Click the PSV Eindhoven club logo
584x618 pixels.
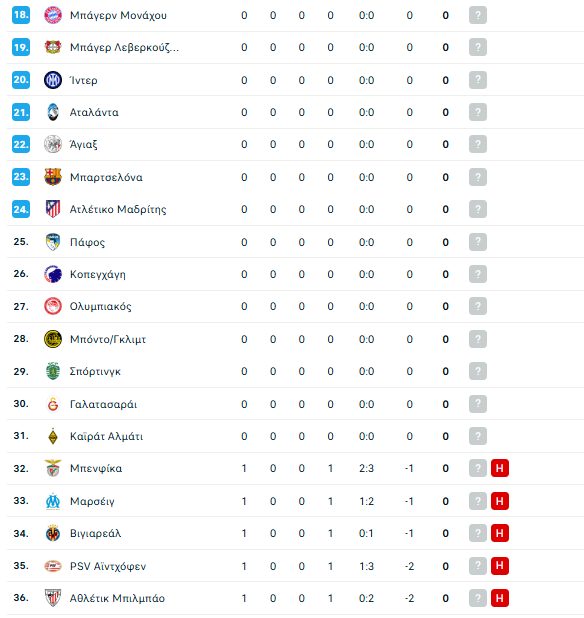(53, 566)
